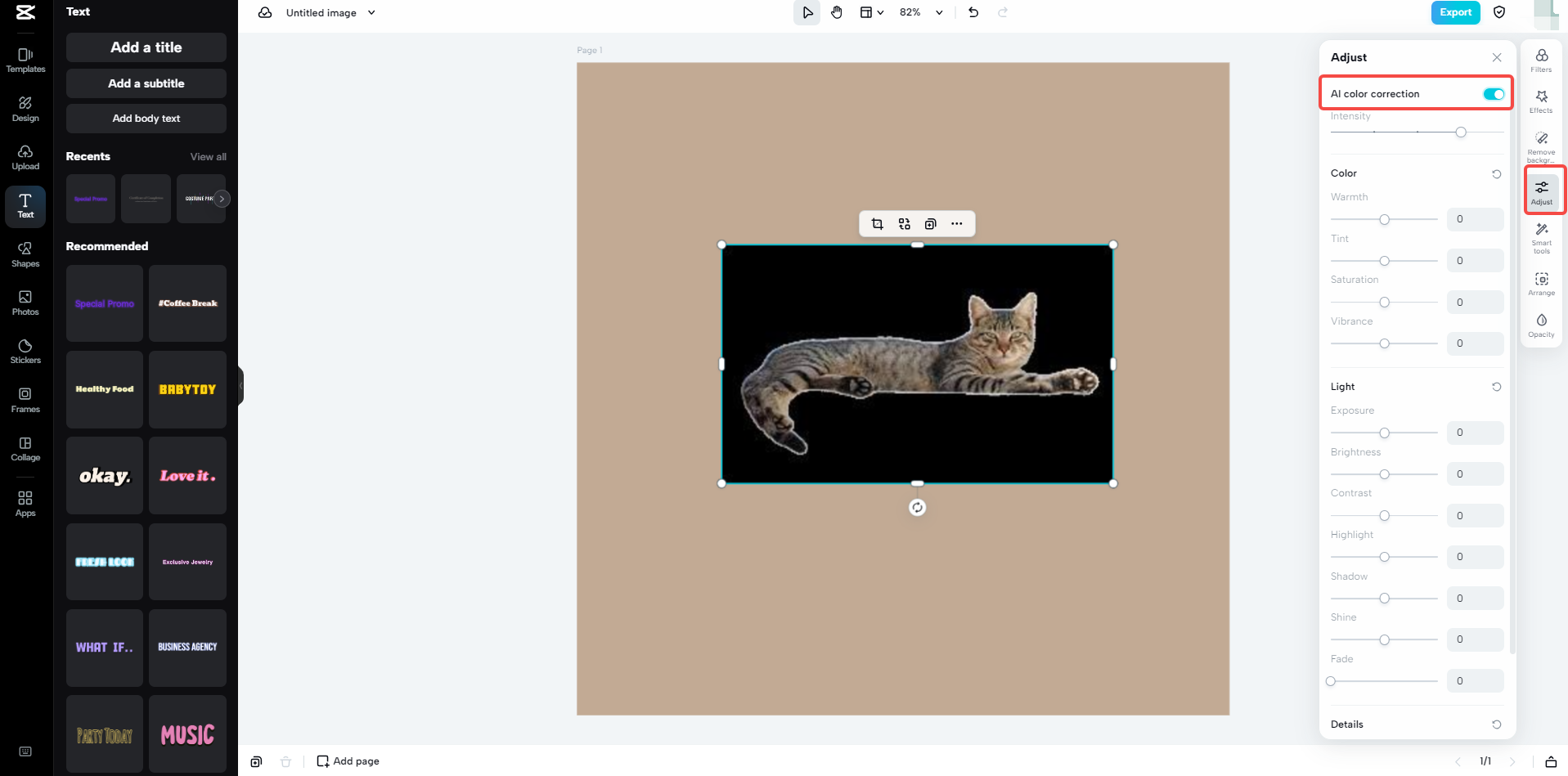The image size is (1568, 776).
Task: Open the Effects panel
Action: click(x=1541, y=102)
